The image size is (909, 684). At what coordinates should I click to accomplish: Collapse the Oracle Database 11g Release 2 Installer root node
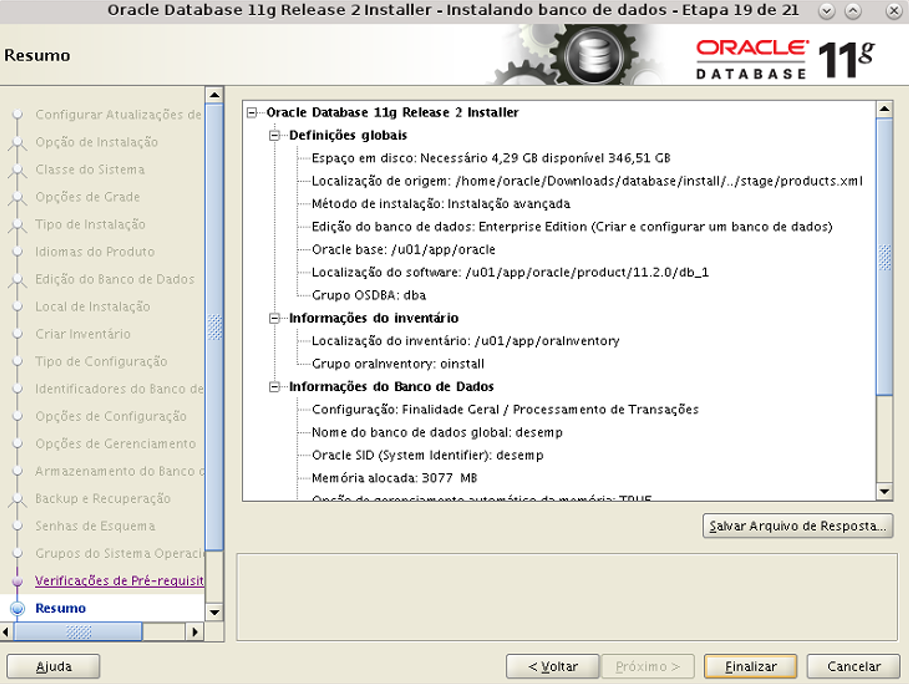coord(252,112)
